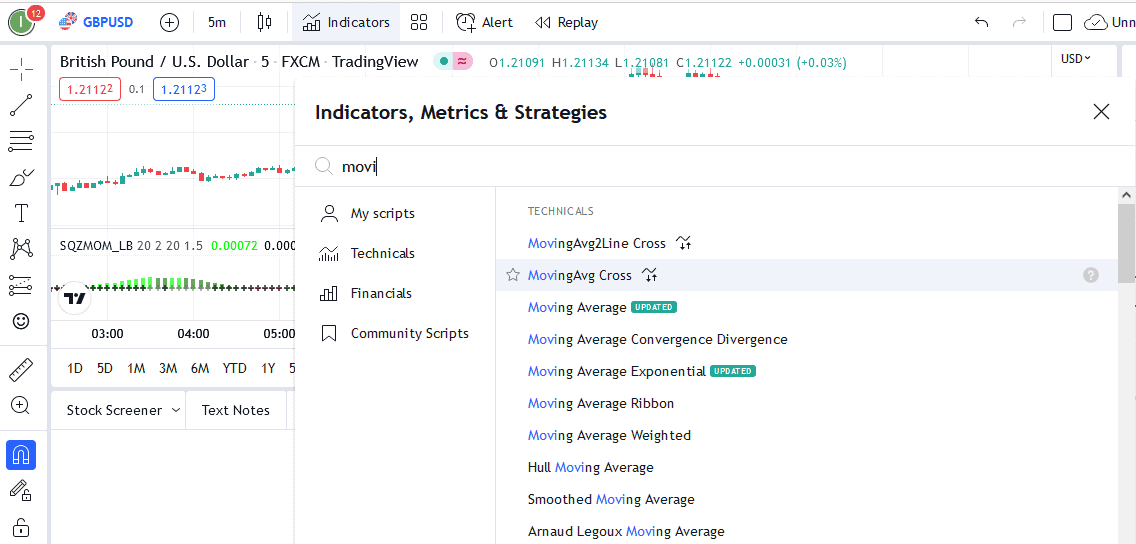This screenshot has width=1136, height=544.
Task: Favorite MovingAvg Cross with star icon
Action: click(x=513, y=275)
